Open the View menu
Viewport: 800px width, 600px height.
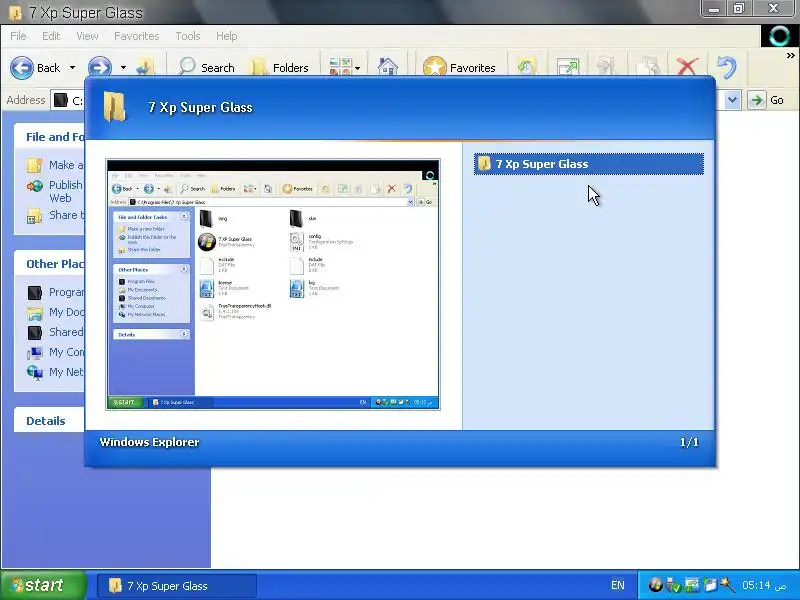coord(87,36)
